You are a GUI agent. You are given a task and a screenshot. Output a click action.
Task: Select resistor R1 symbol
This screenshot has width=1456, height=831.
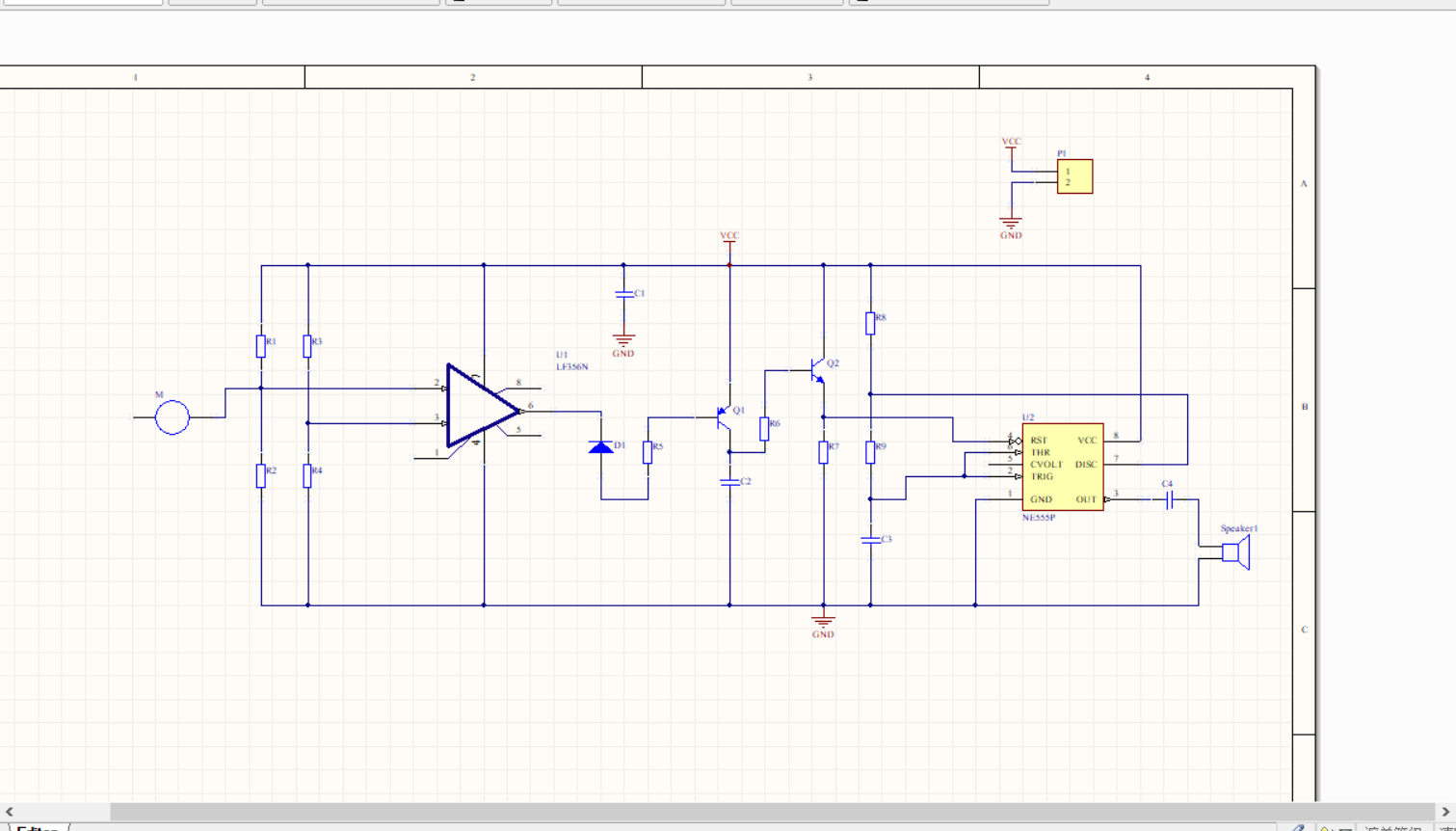coord(261,346)
